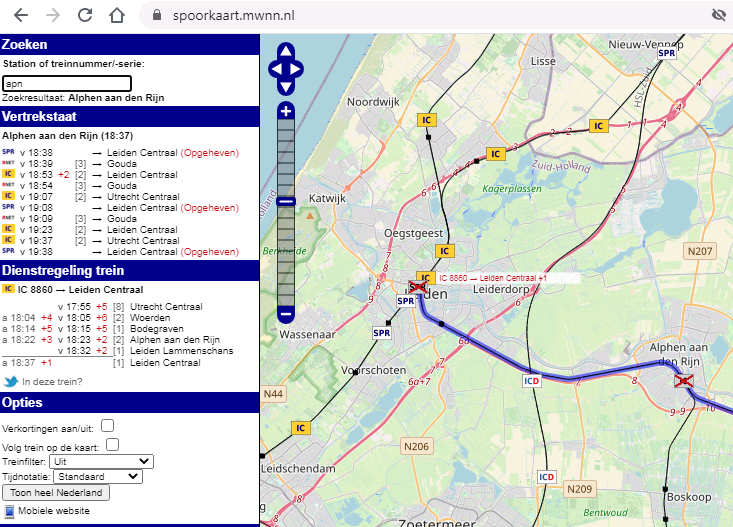733x527 pixels.
Task: Select the IC marker near Oegstgeest
Action: point(445,251)
